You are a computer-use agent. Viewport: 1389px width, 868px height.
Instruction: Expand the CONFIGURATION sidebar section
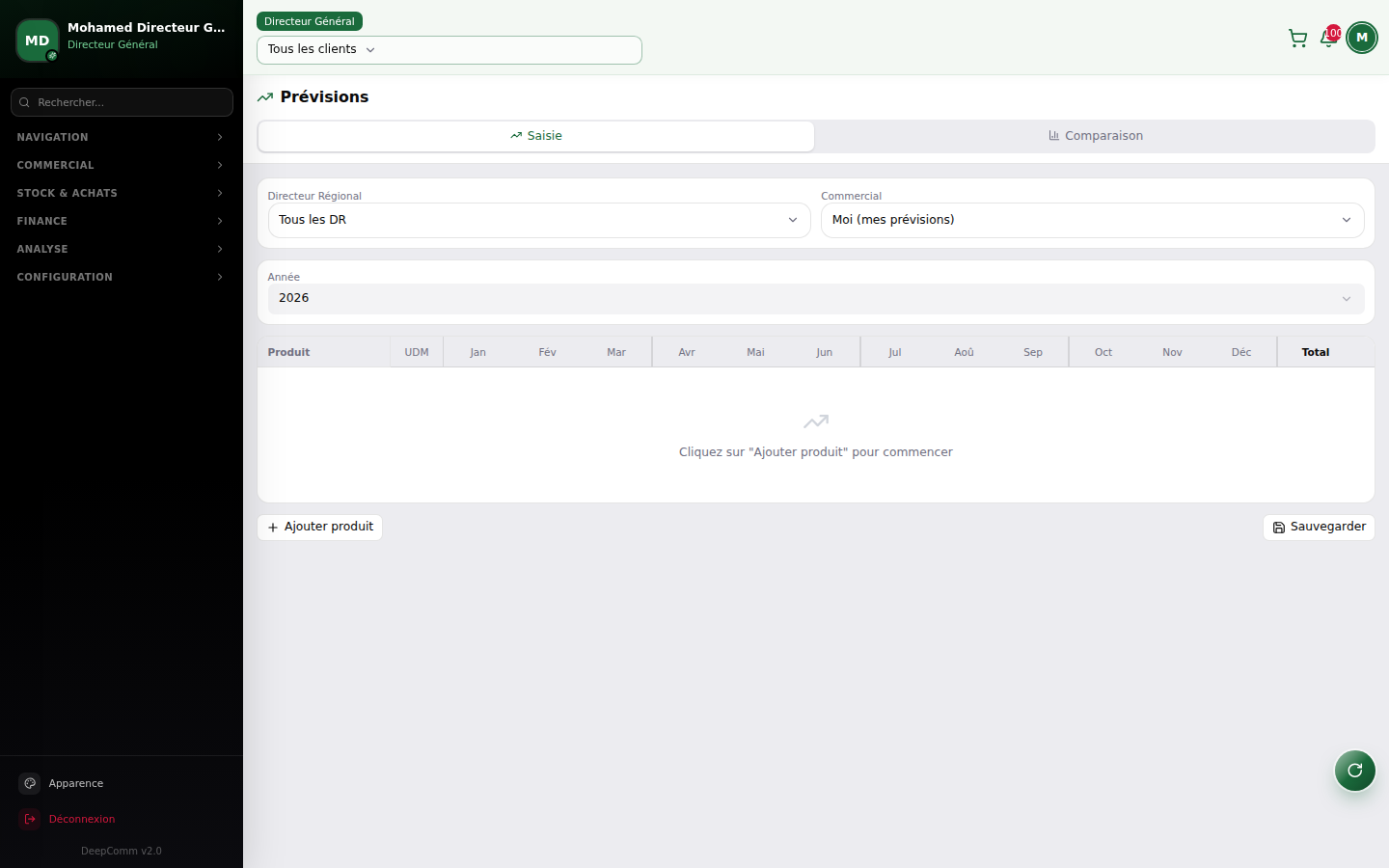point(122,277)
